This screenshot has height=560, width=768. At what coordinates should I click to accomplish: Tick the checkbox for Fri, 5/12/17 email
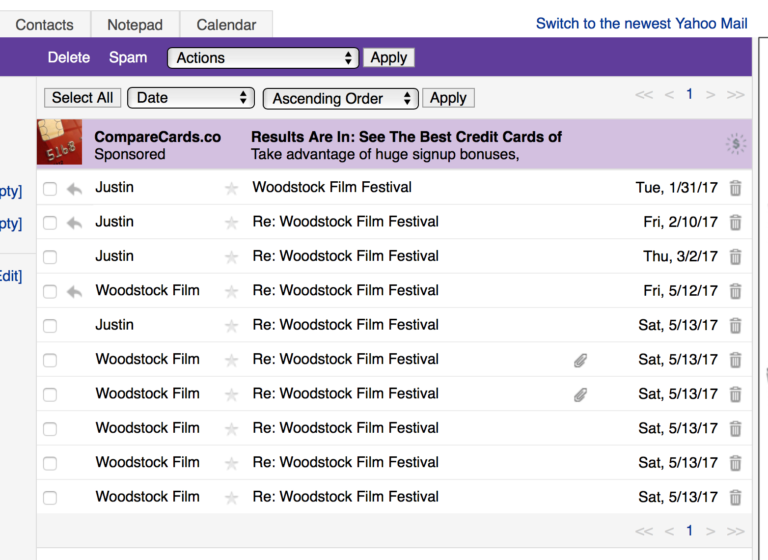point(50,291)
